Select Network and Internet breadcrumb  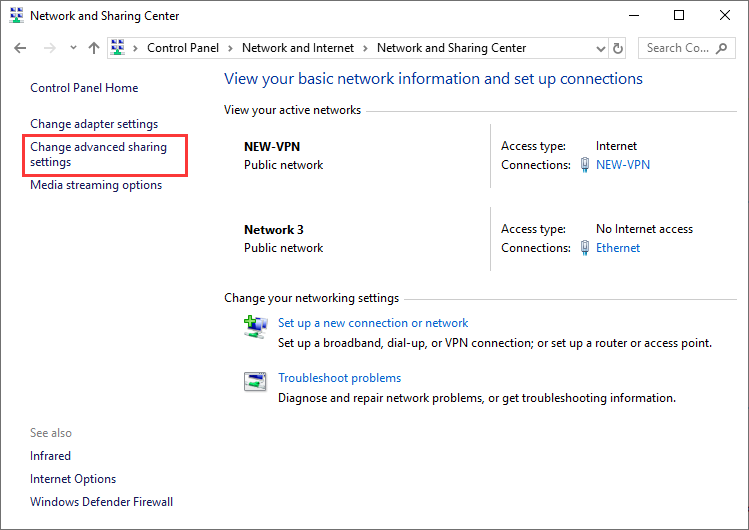pyautogui.click(x=298, y=48)
